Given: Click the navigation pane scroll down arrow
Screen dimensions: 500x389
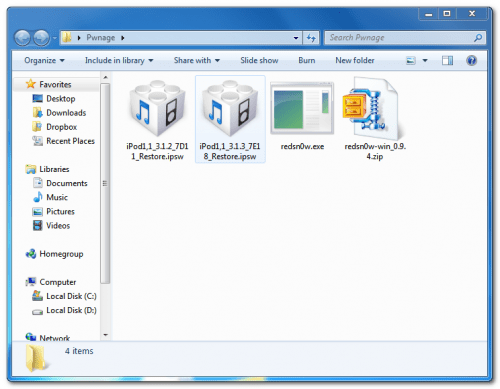Looking at the screenshot, I should point(105,335).
